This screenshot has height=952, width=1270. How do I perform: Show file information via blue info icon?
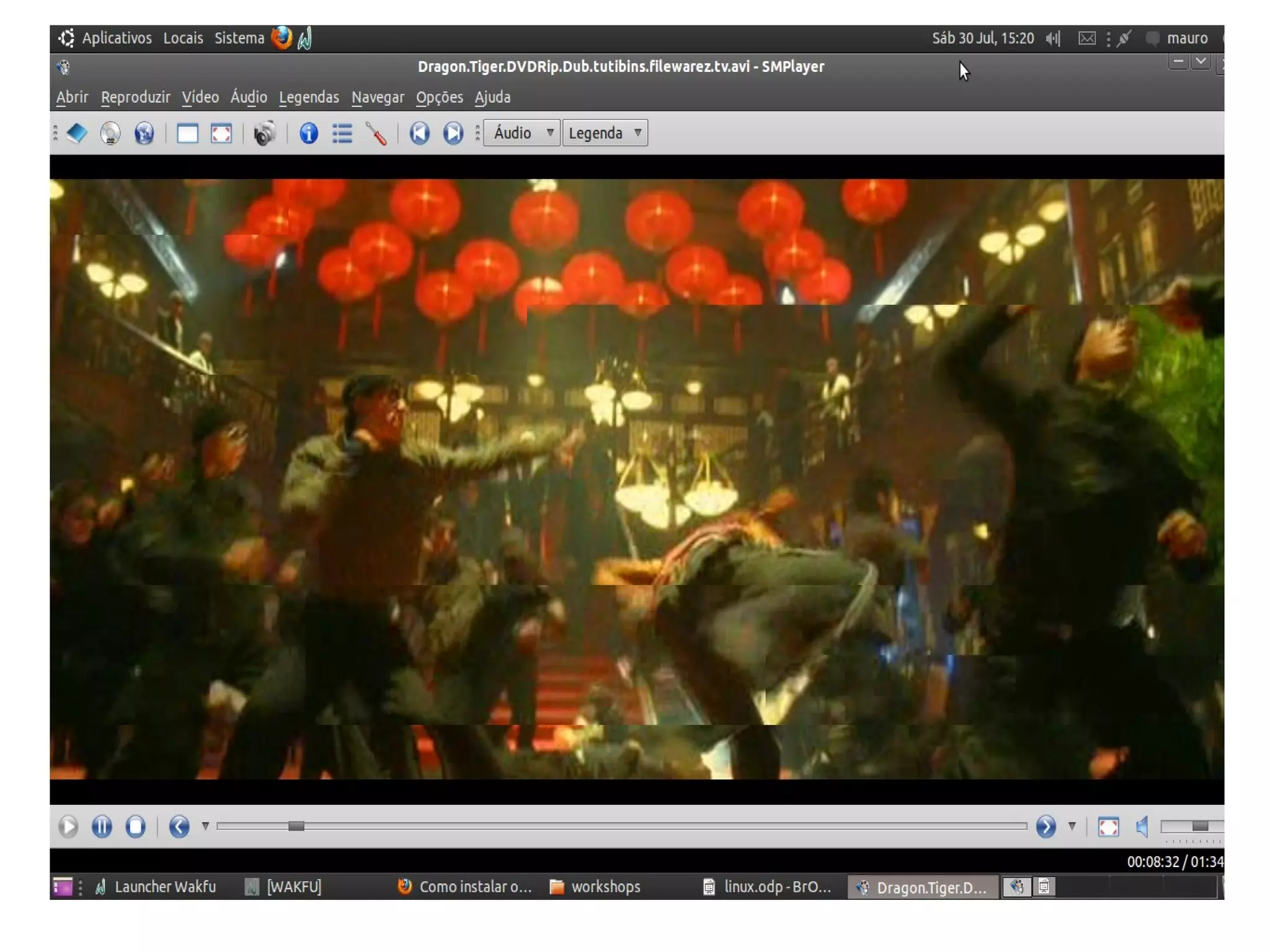click(308, 133)
